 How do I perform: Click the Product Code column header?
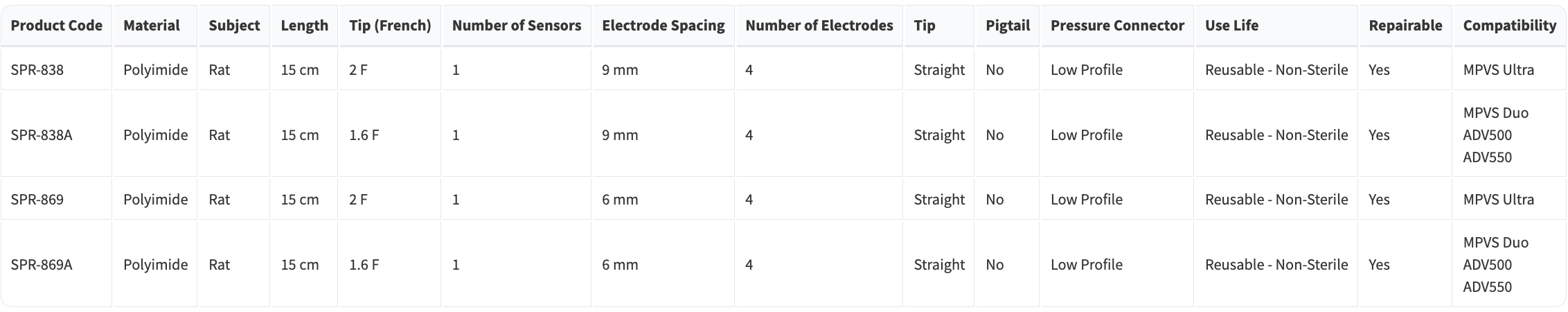pos(56,26)
